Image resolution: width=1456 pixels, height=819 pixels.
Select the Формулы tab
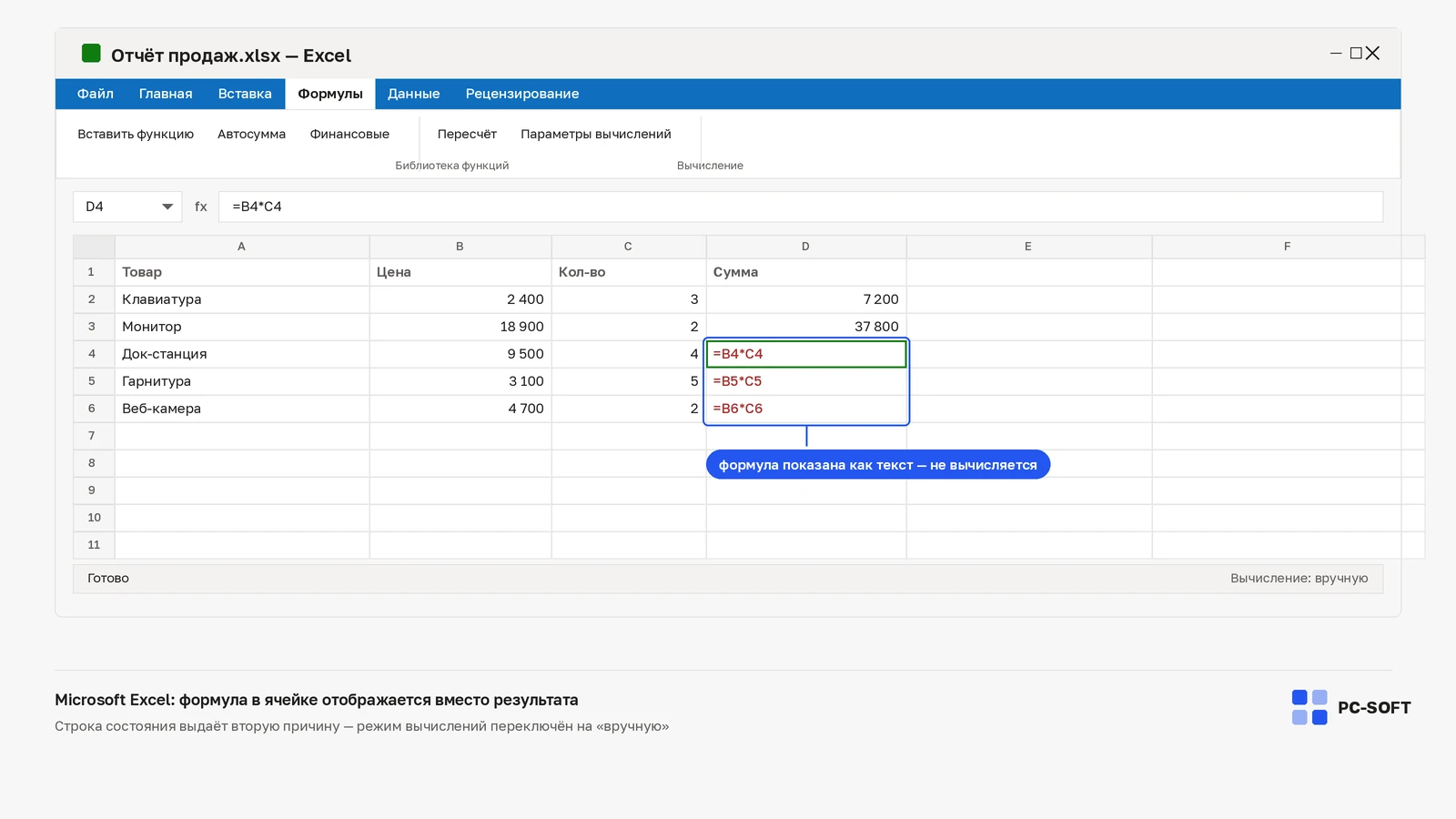coord(330,94)
